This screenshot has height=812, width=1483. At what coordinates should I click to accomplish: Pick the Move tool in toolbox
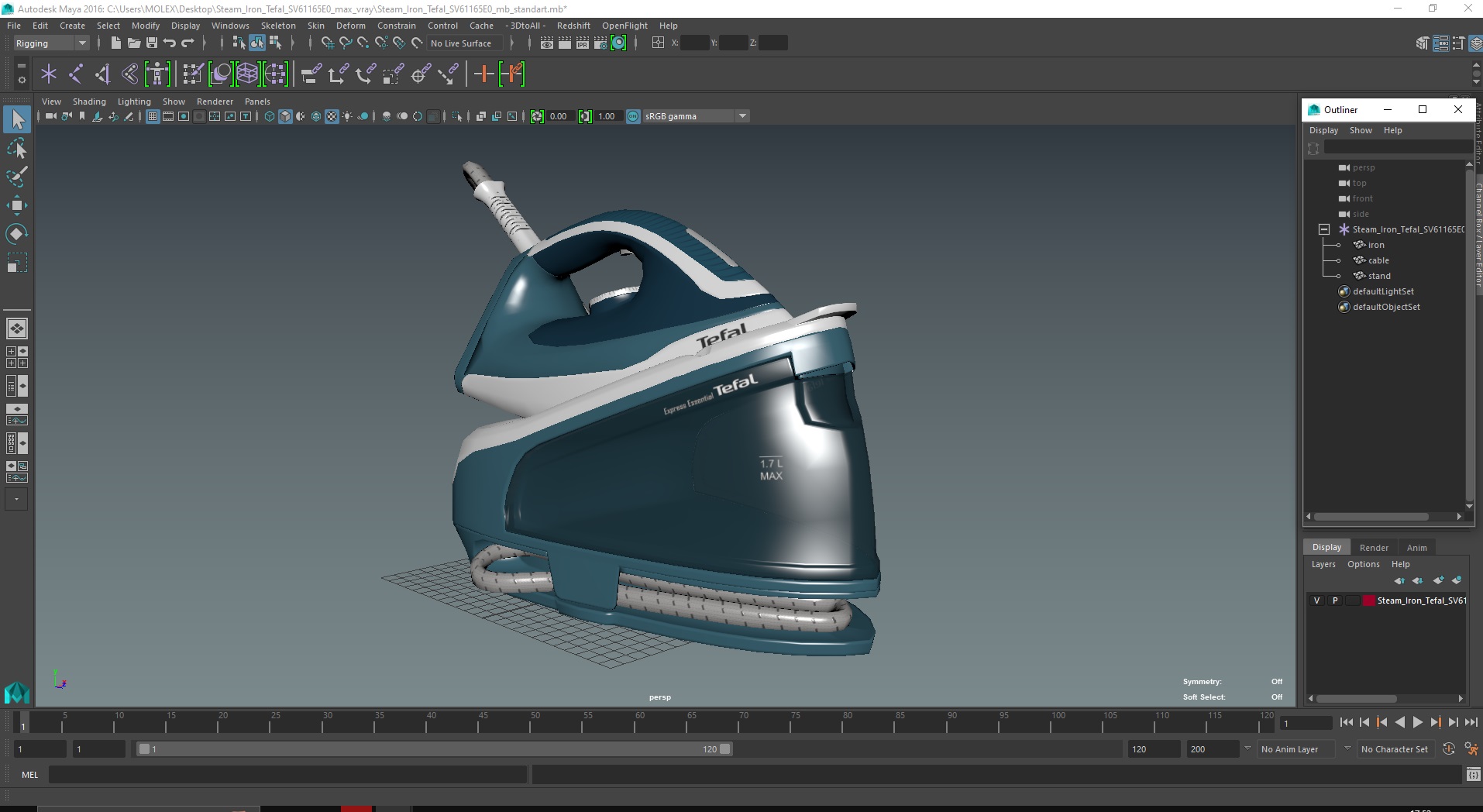click(17, 205)
